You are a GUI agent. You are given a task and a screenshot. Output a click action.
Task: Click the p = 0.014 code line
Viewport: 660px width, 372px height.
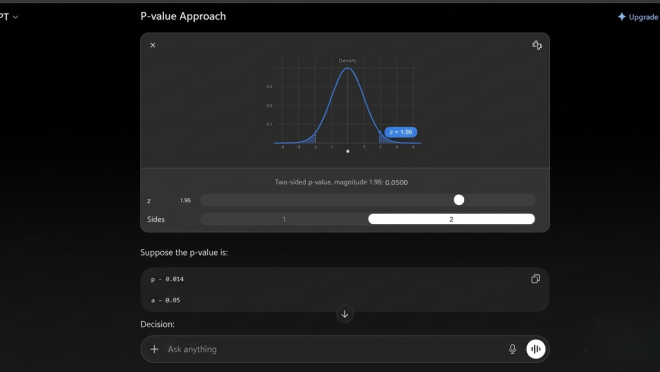(167, 279)
